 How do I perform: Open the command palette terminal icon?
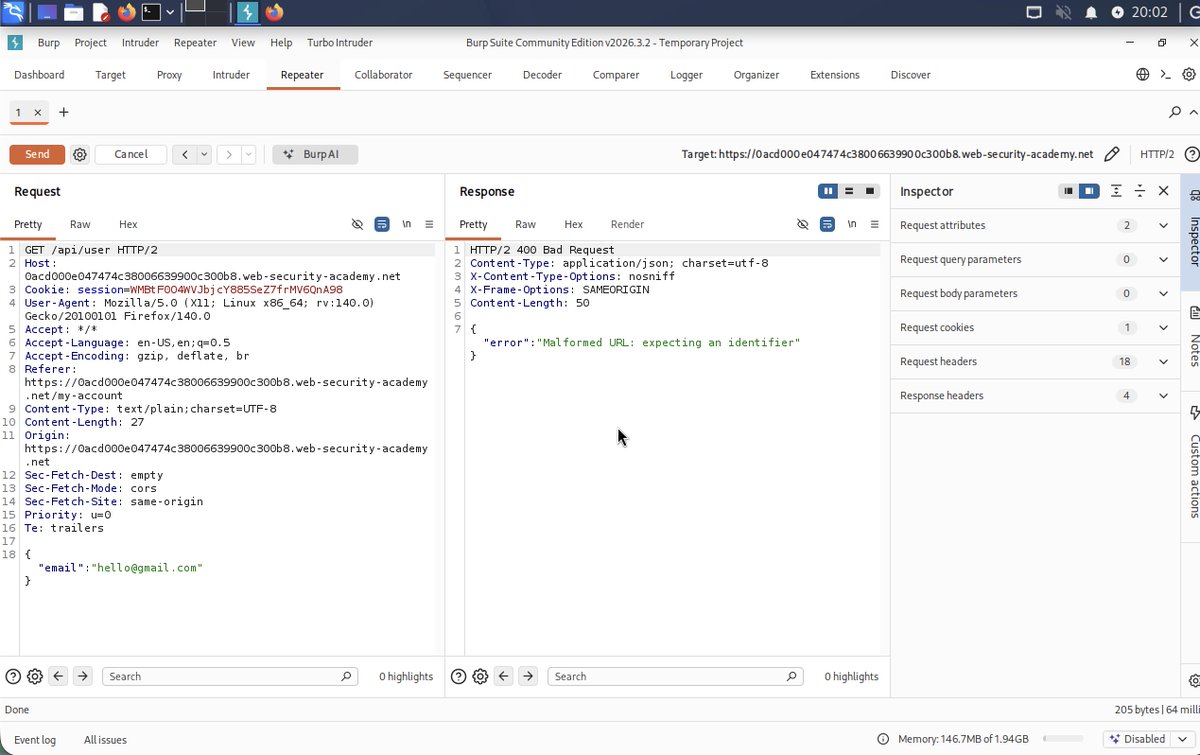click(1166, 75)
